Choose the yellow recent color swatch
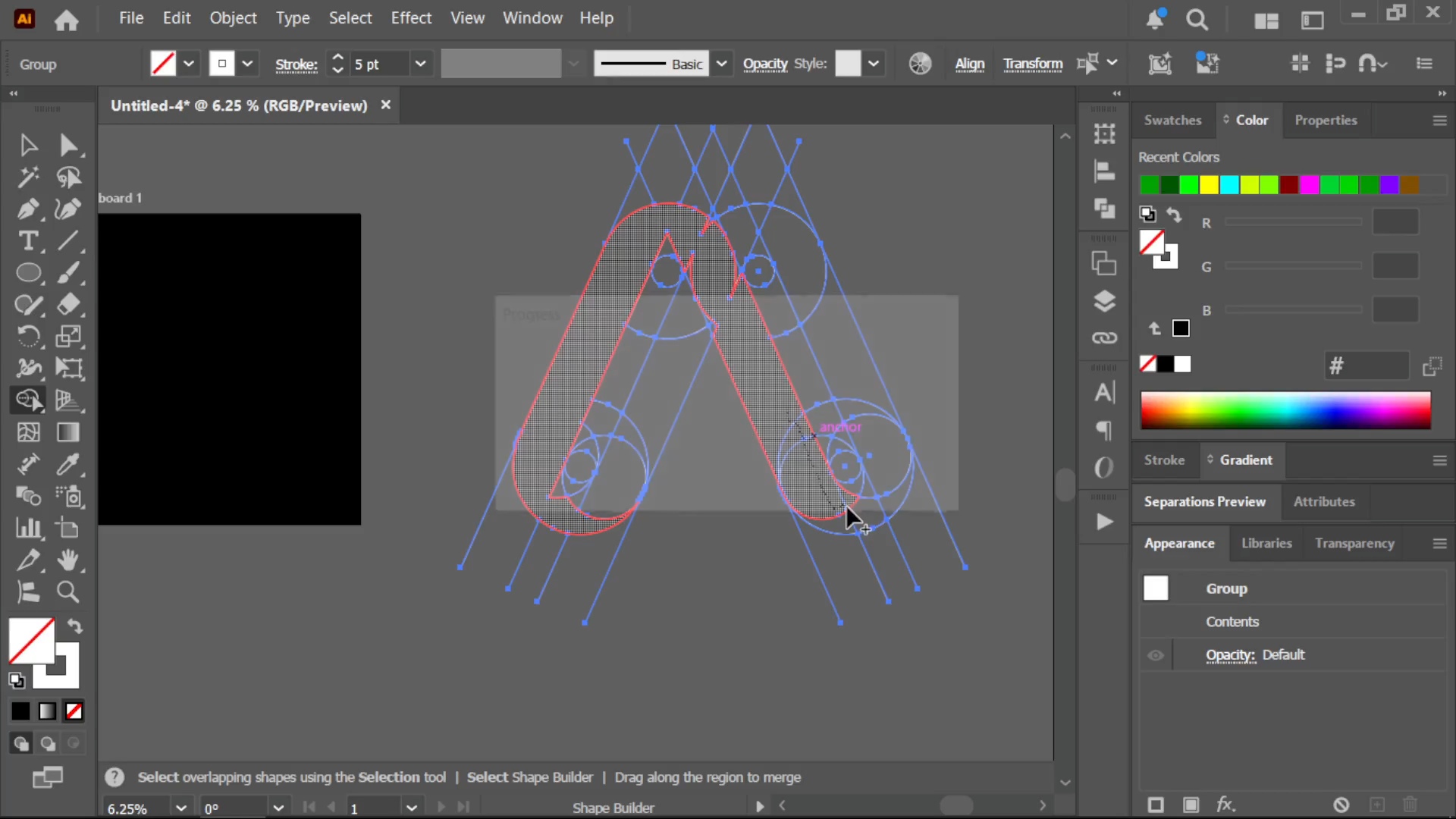 point(1209,185)
